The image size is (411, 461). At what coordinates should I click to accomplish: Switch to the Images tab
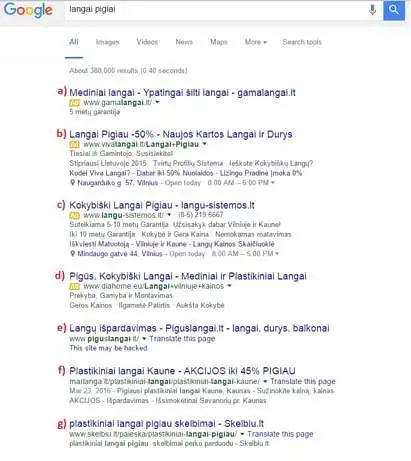(x=107, y=42)
